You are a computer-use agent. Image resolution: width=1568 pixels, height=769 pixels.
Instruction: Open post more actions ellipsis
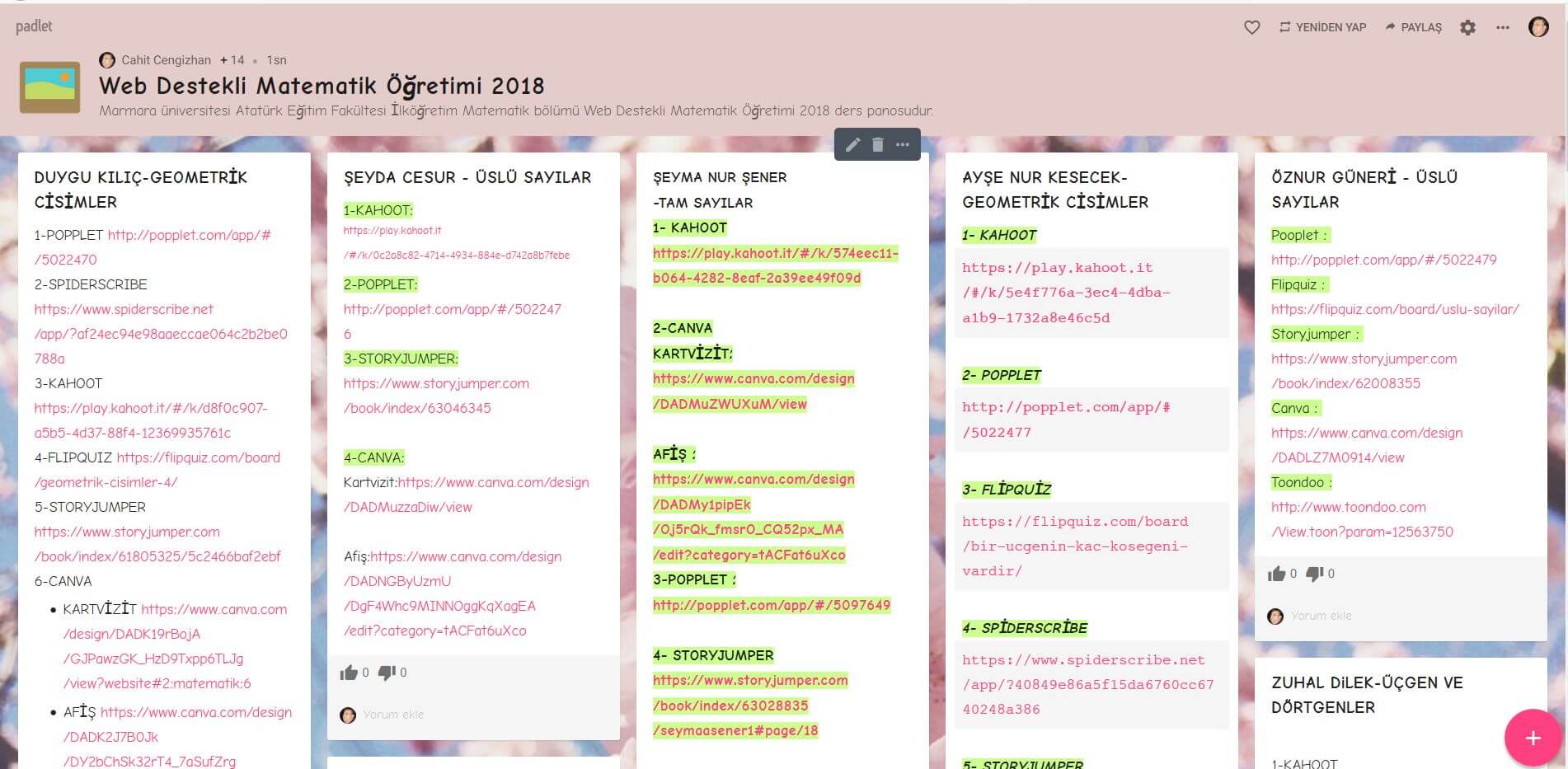(903, 145)
